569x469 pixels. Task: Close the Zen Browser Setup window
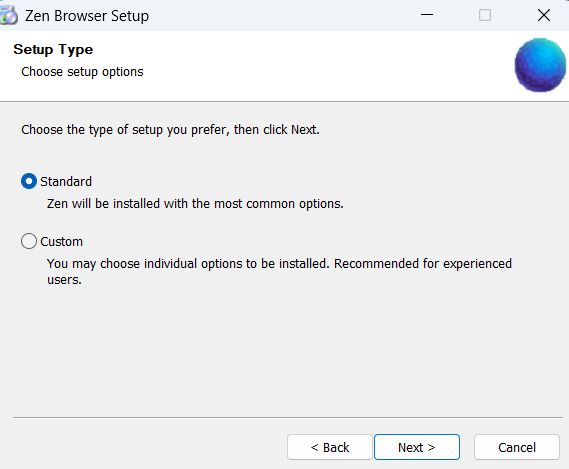pos(544,15)
